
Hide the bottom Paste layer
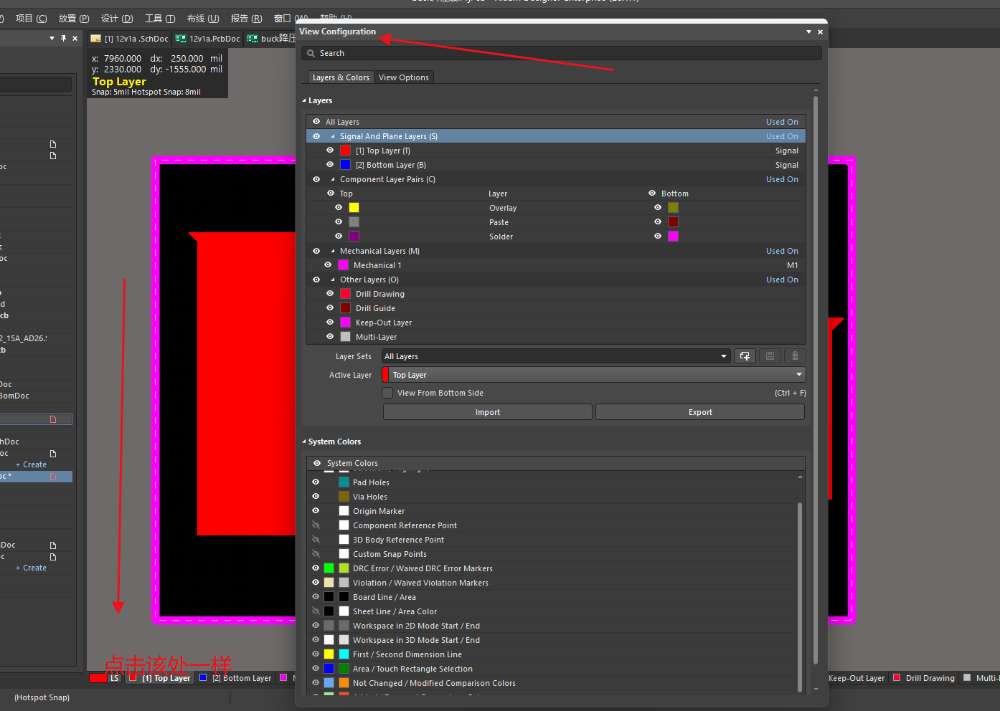tap(658, 221)
